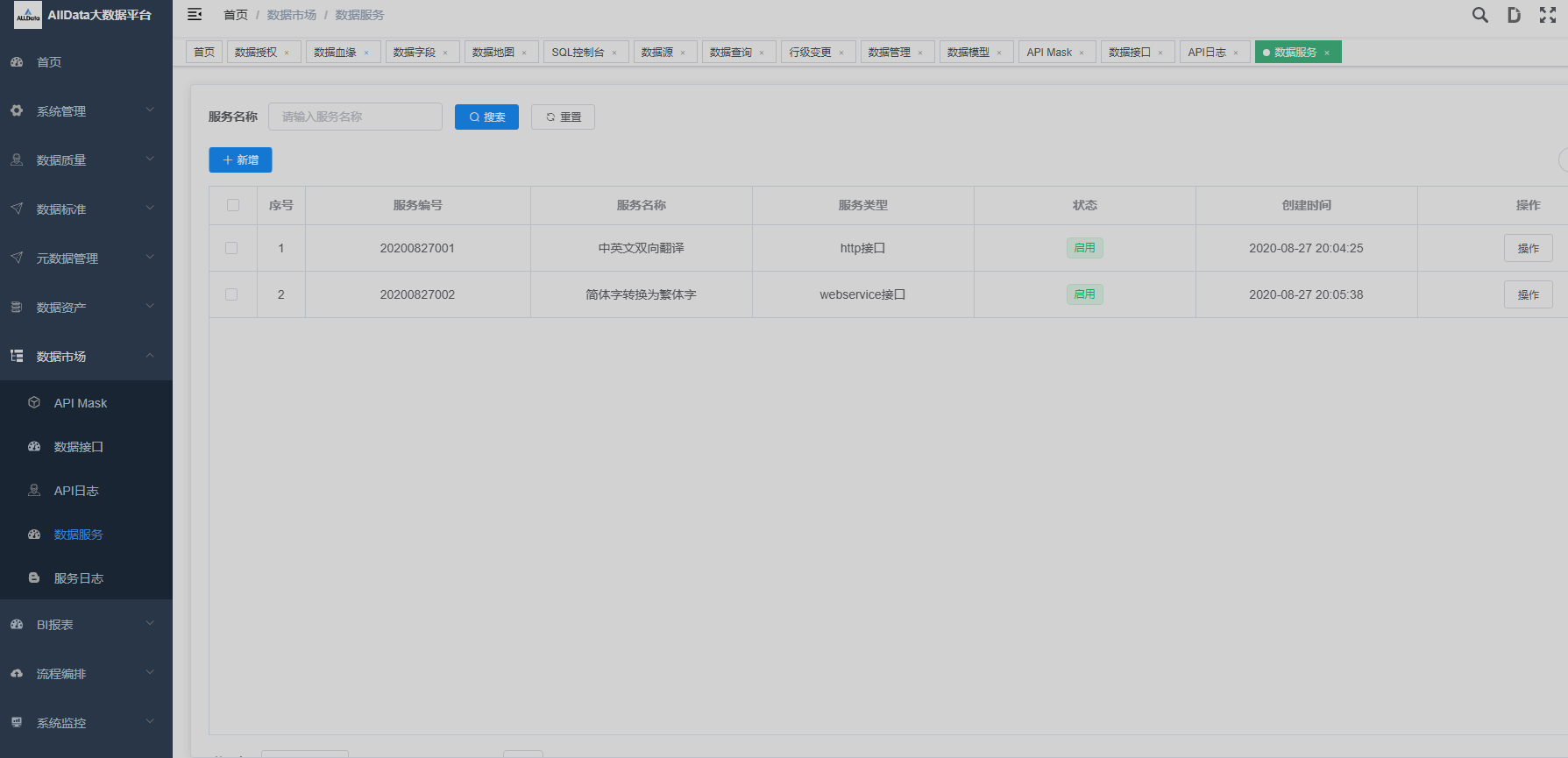The image size is (1568, 758).
Task: Click the document icon in top bar
Action: 1514,15
